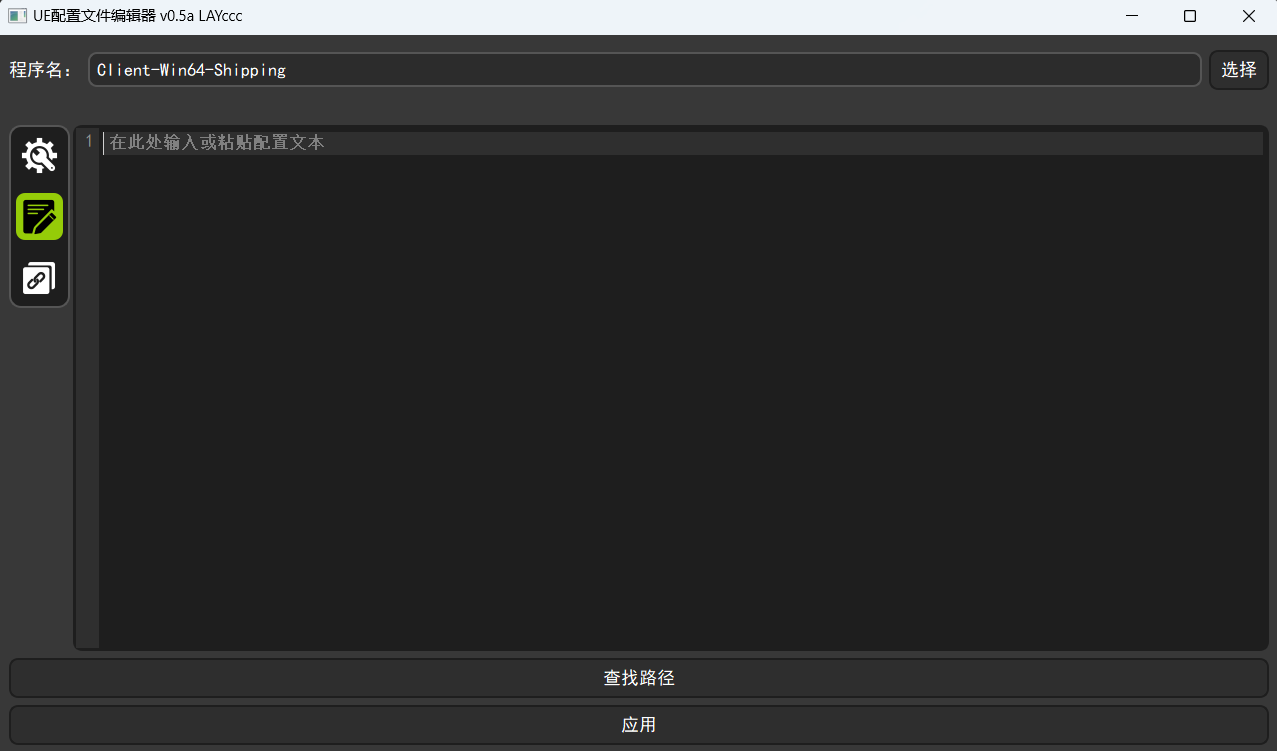
Task: Click the chain-link icon at sidebar bottom
Action: (39, 277)
